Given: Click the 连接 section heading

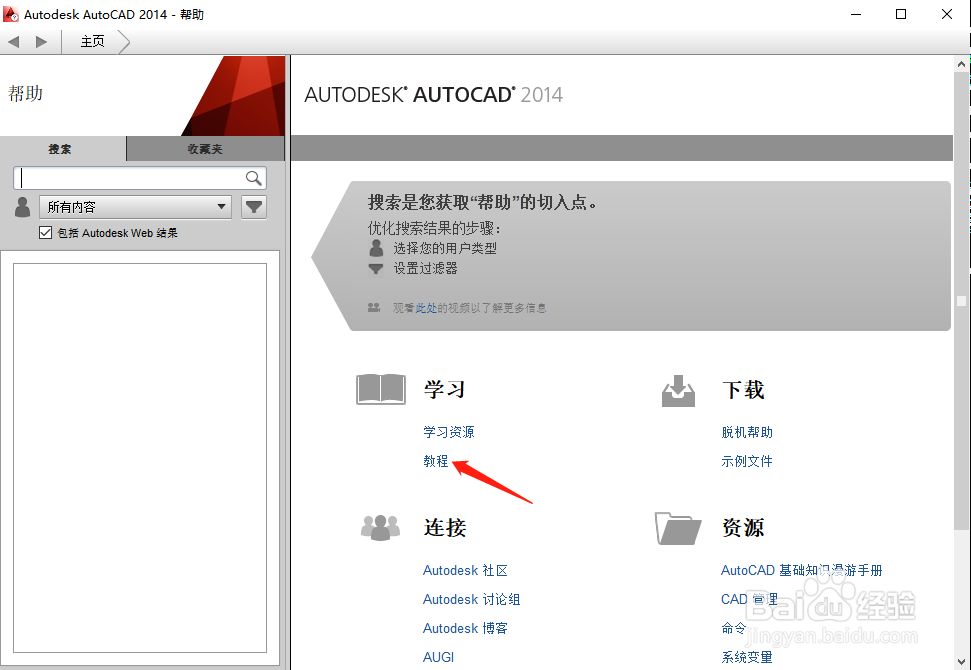Looking at the screenshot, I should click(445, 528).
